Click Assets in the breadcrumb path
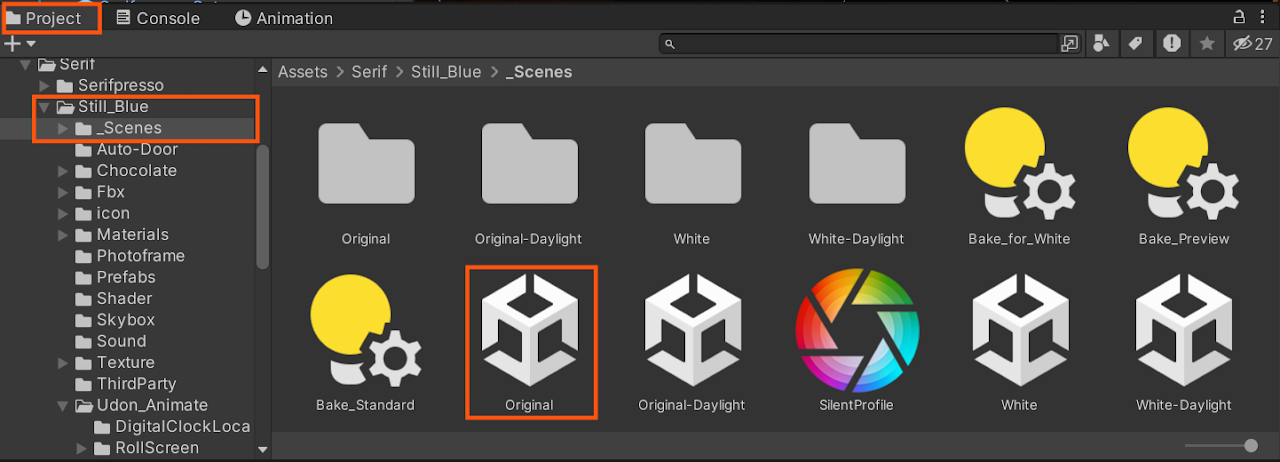The height and width of the screenshot is (462, 1280). click(x=302, y=72)
